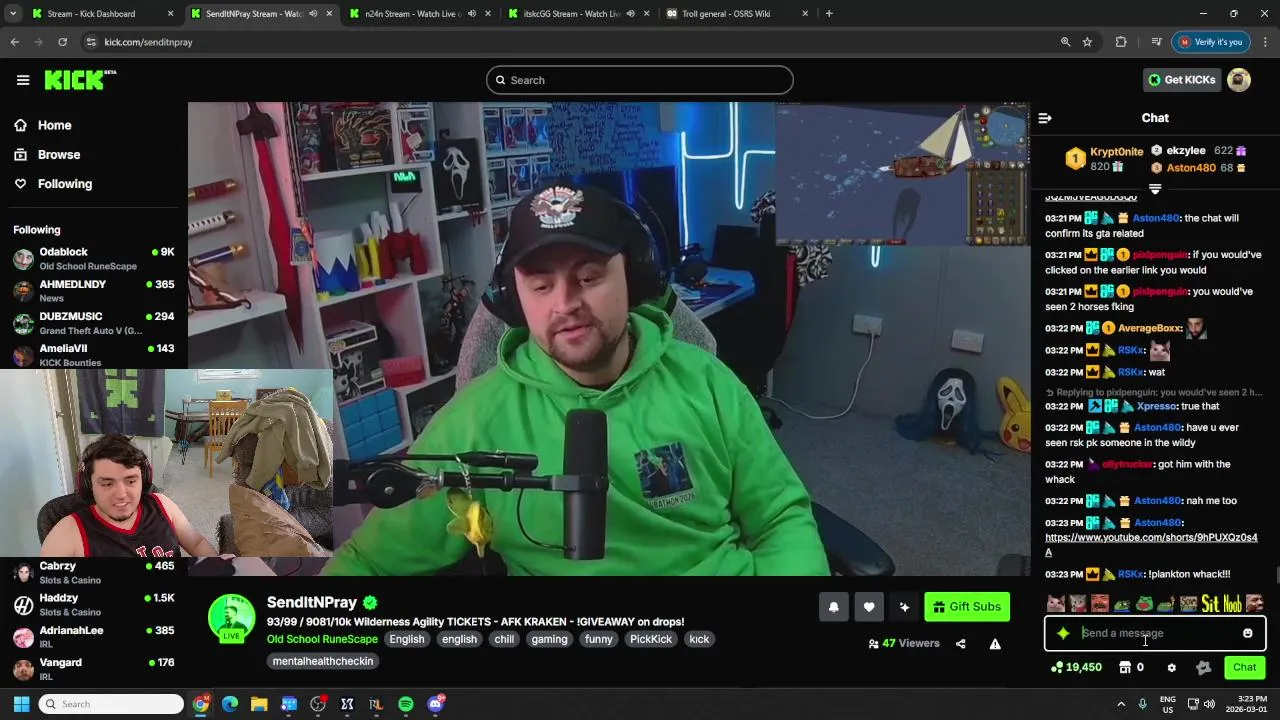Switch to itskcGG Stream browser tab
Viewport: 1280px width, 720px height.
click(567, 14)
